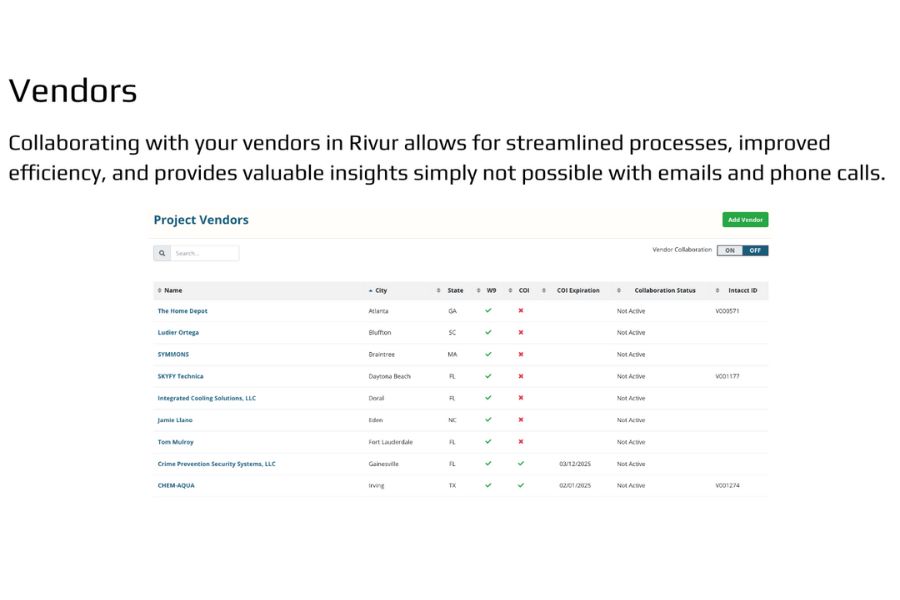Sort by Collaboration Status header

pyautogui.click(x=664, y=290)
